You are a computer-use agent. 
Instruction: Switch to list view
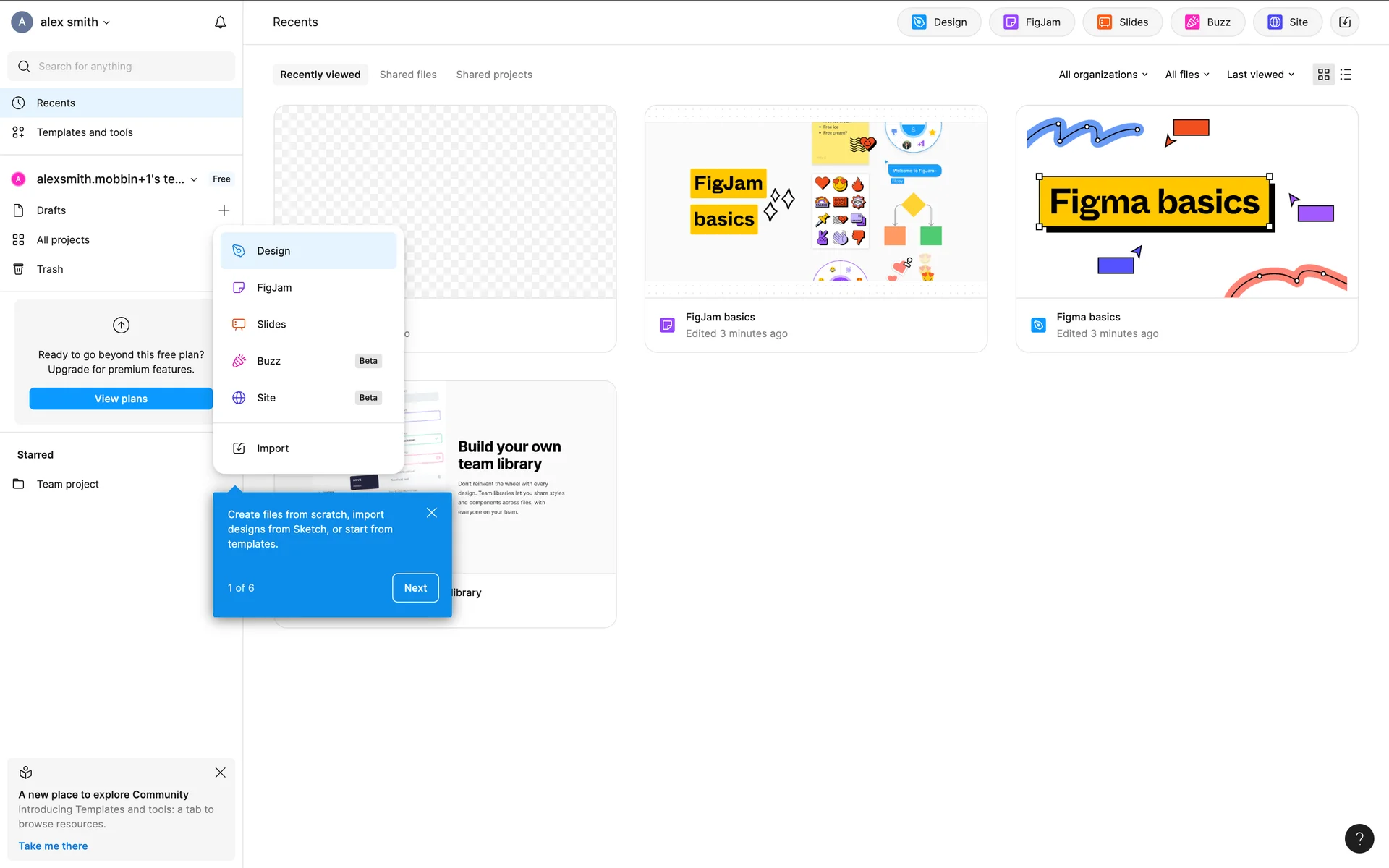[x=1346, y=75]
